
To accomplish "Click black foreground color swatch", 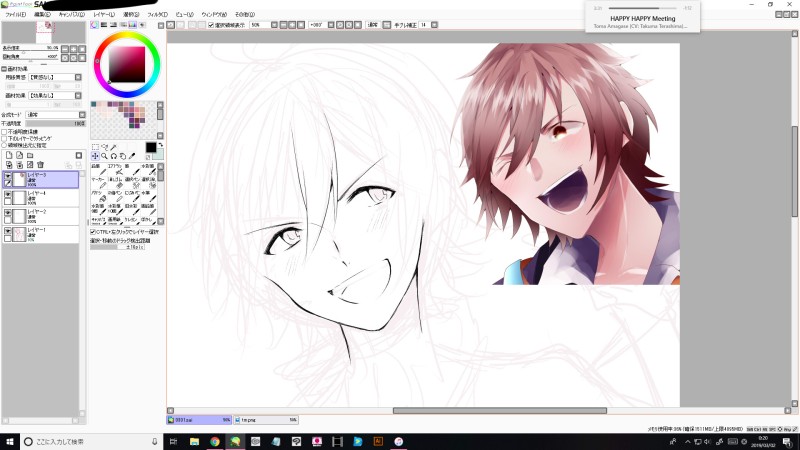I will (151, 147).
